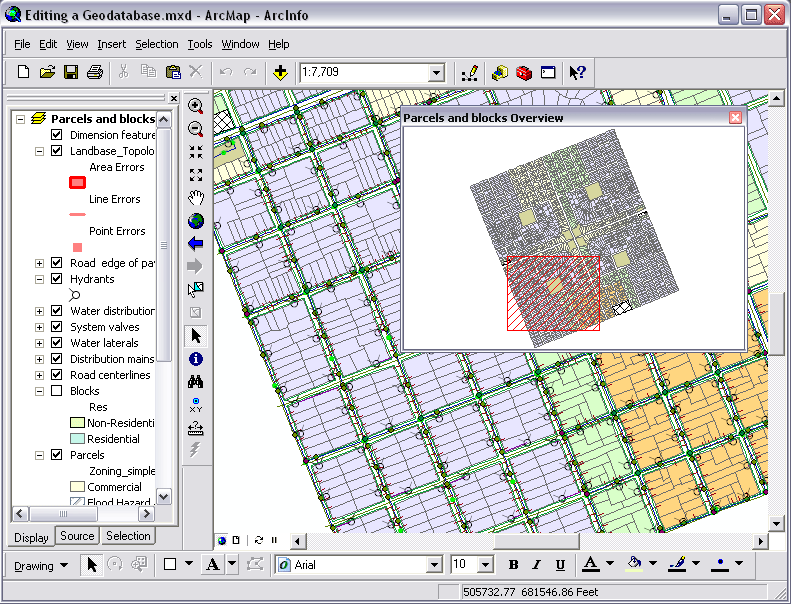Collapse Parcels and blocks data frame

click(21, 119)
